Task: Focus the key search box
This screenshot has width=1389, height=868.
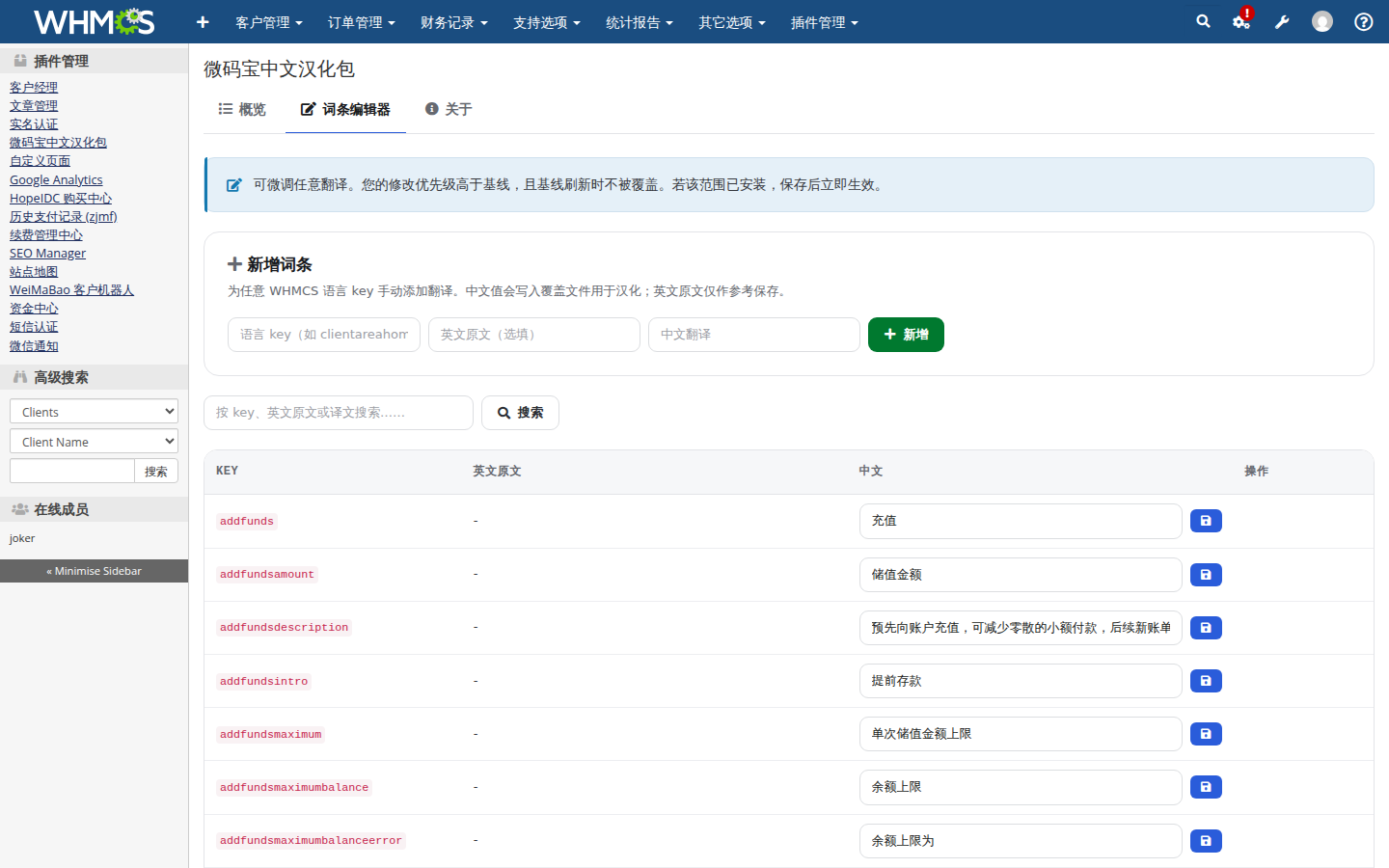Action: pos(339,413)
